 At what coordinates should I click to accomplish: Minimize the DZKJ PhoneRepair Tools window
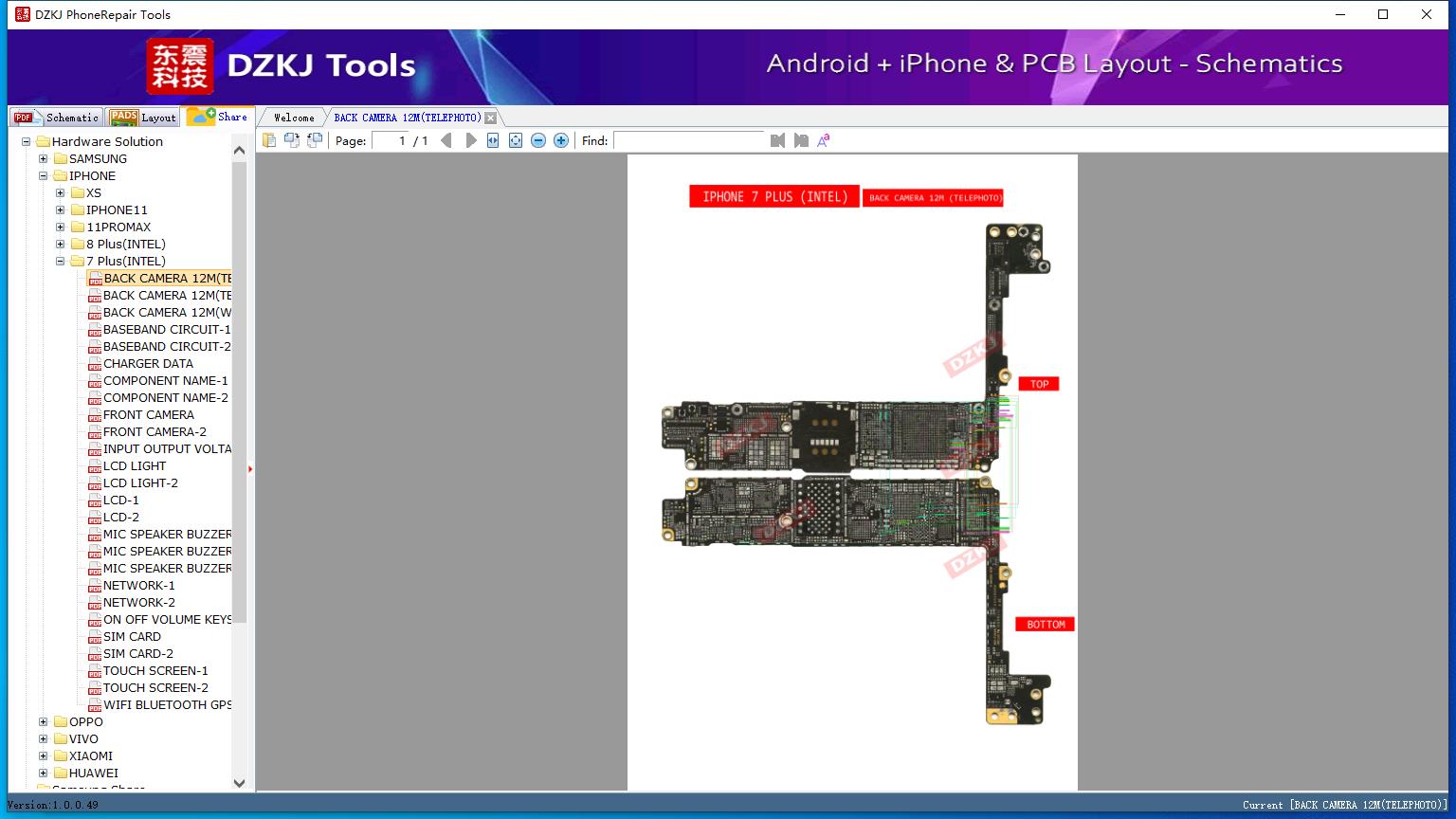coord(1340,14)
